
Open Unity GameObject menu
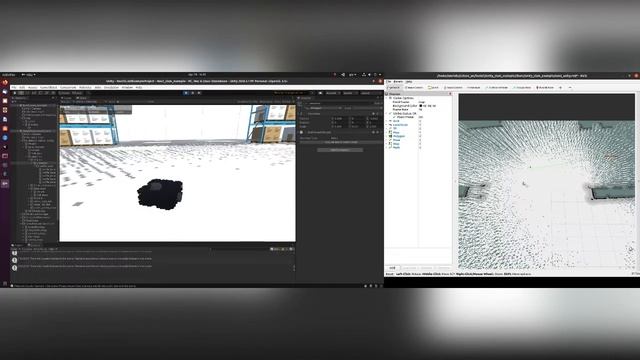coord(49,87)
